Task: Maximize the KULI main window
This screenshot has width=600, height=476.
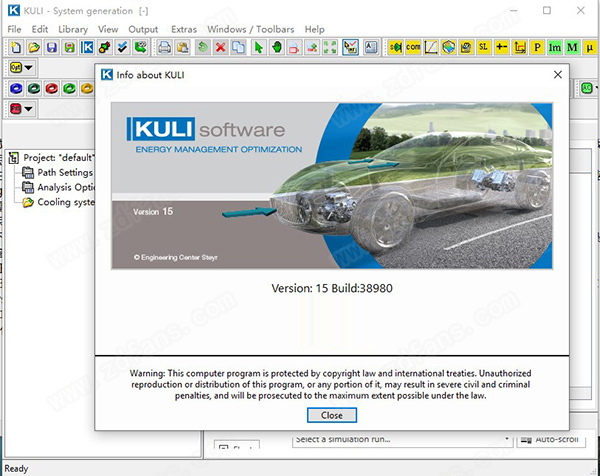Action: coord(547,11)
